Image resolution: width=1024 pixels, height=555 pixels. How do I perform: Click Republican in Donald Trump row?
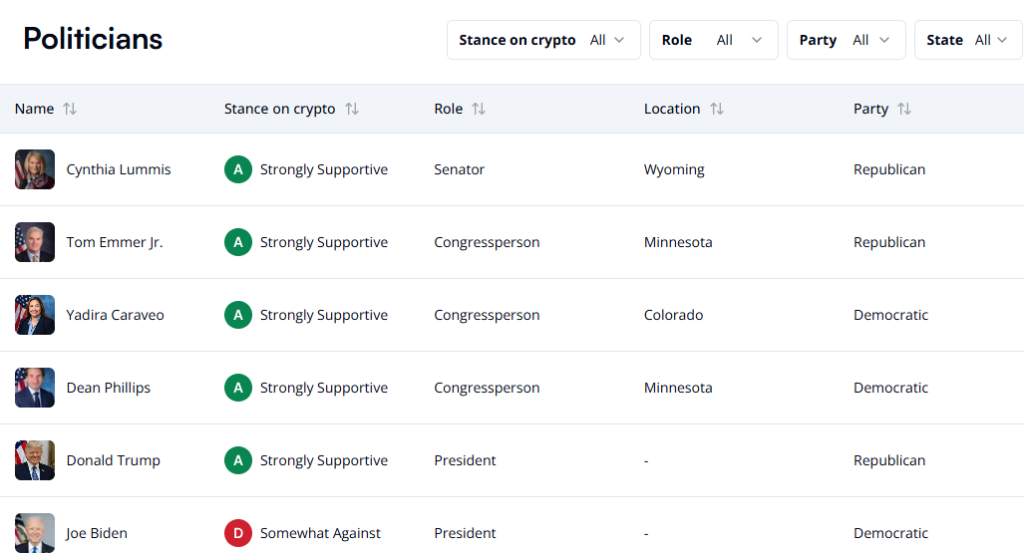(889, 460)
